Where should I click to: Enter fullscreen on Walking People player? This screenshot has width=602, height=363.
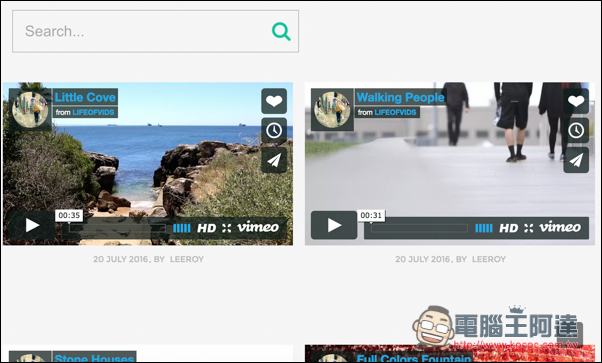(529, 228)
